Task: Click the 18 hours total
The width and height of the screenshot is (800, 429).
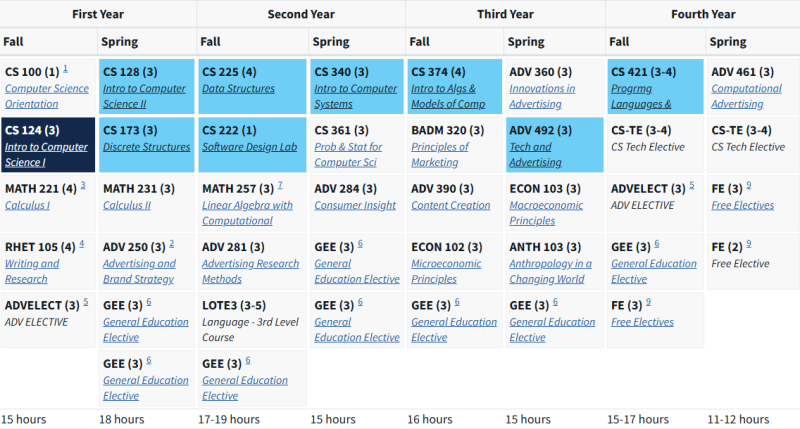Action: tap(121, 419)
